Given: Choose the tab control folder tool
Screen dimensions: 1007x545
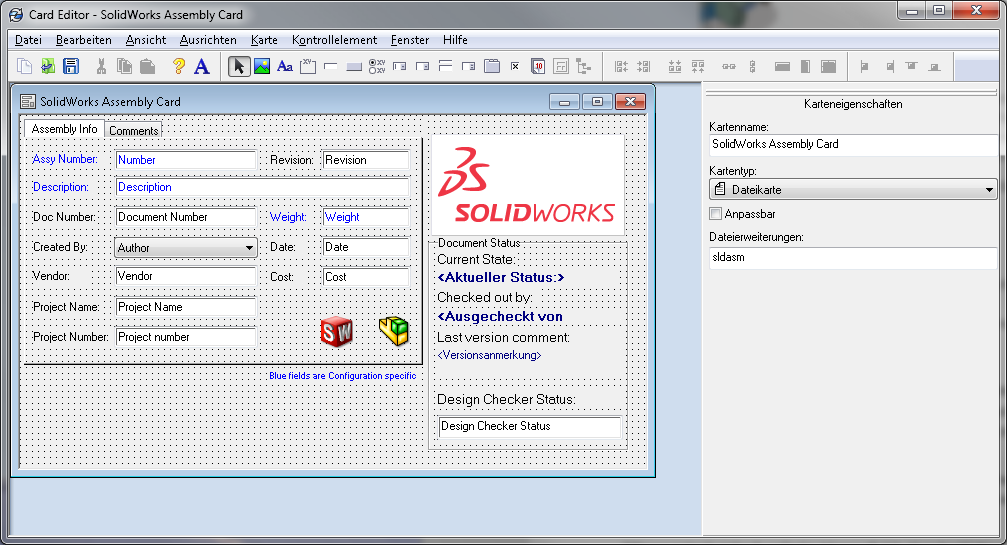Looking at the screenshot, I should (x=492, y=66).
